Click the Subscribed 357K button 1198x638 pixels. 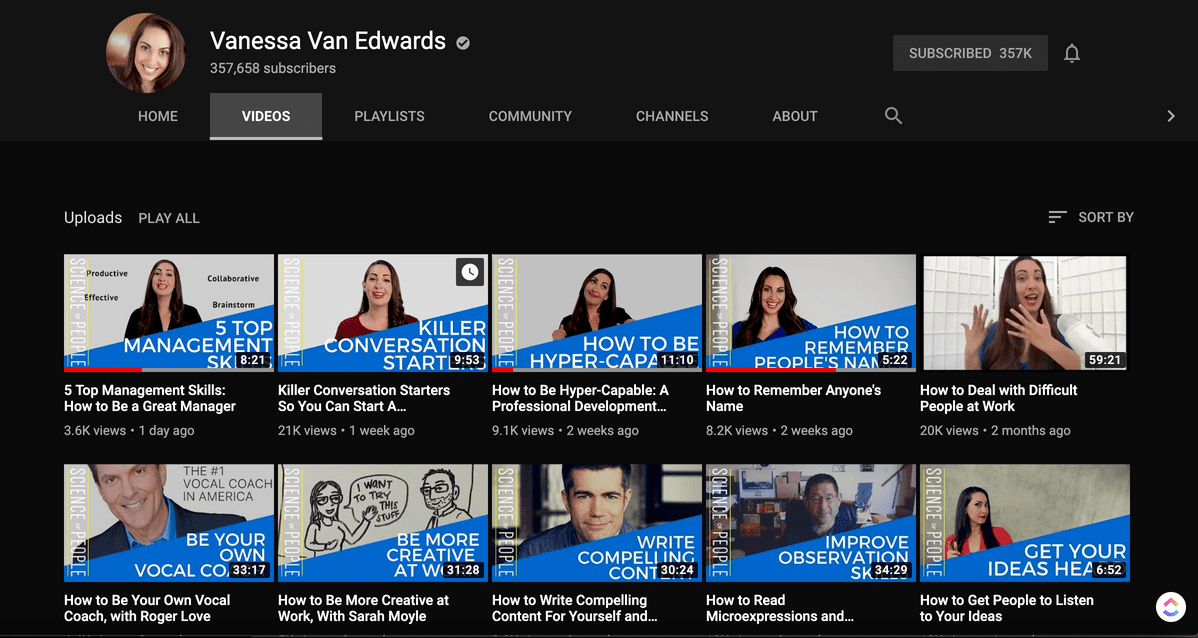tap(970, 53)
